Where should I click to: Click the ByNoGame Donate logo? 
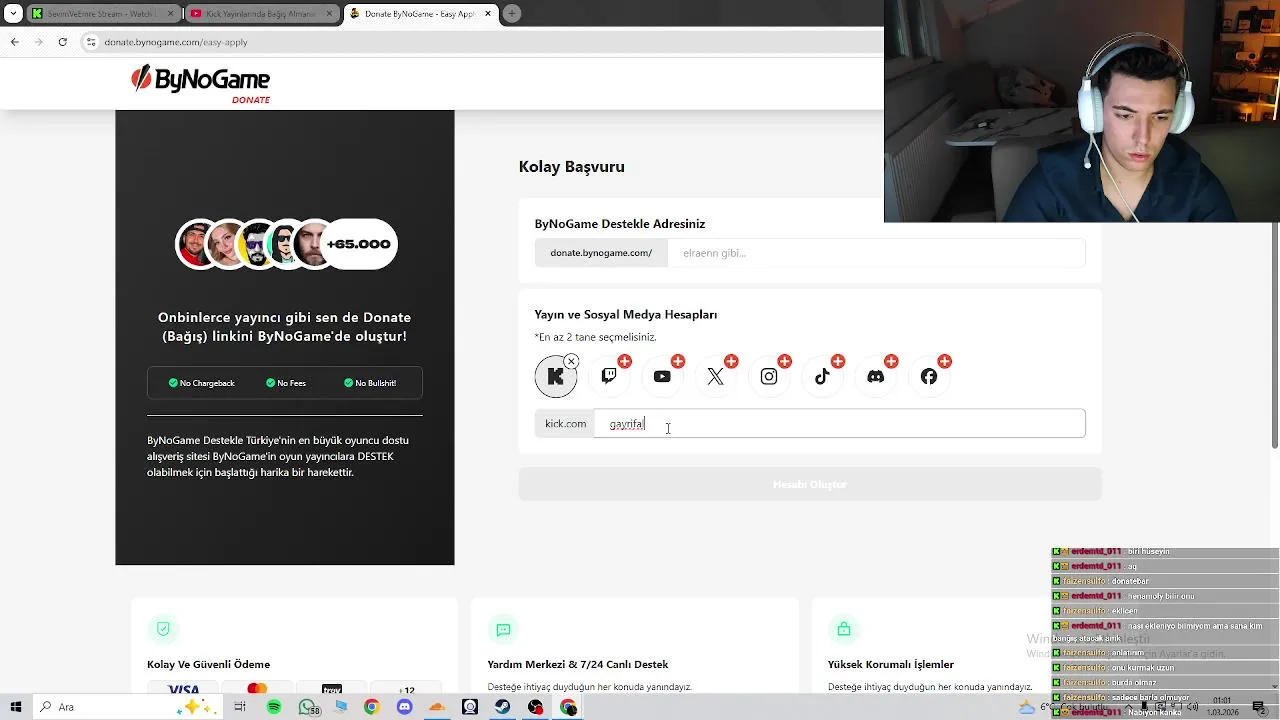tap(200, 84)
